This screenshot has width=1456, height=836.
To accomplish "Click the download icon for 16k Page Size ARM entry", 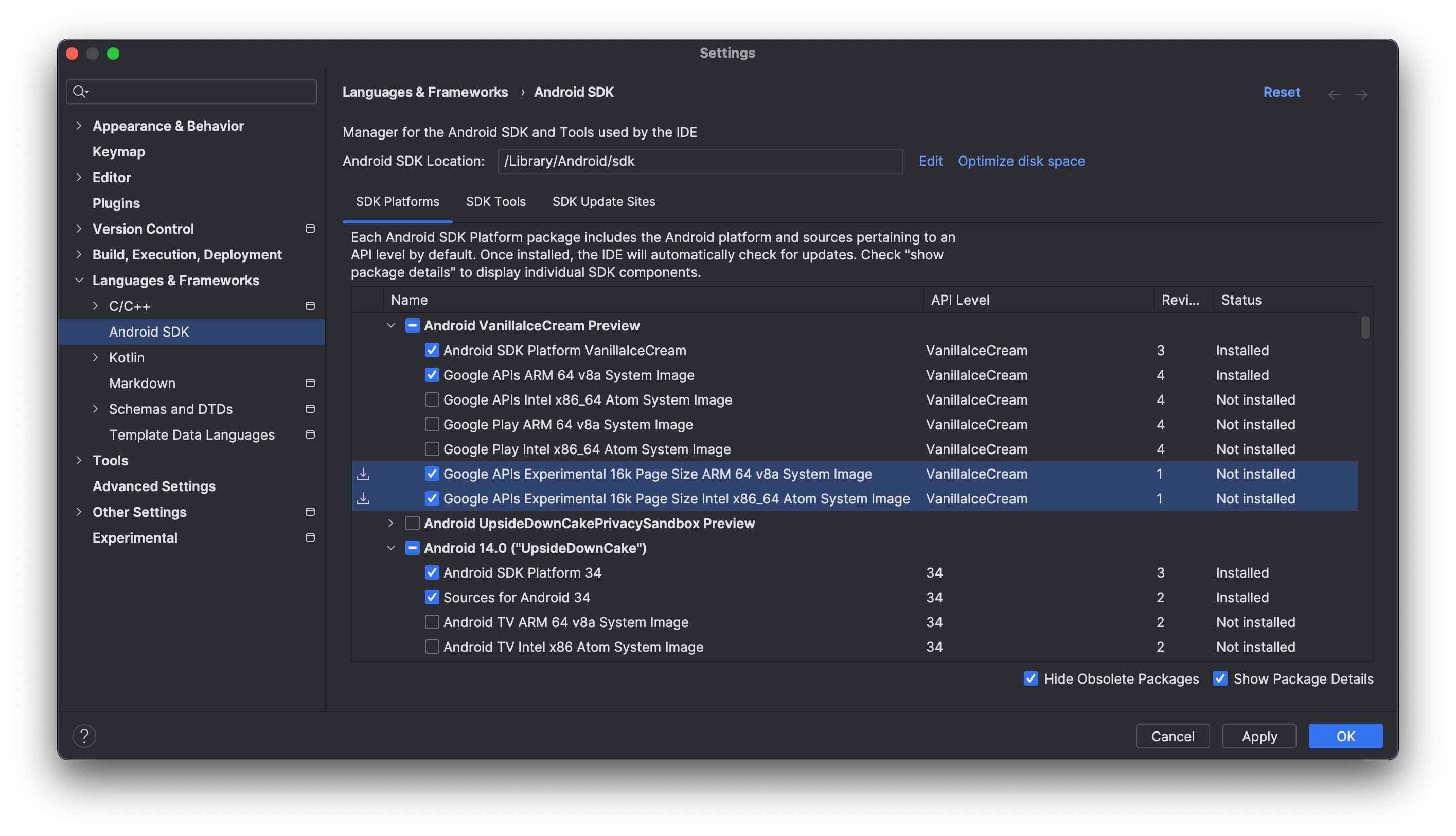I will pos(363,473).
